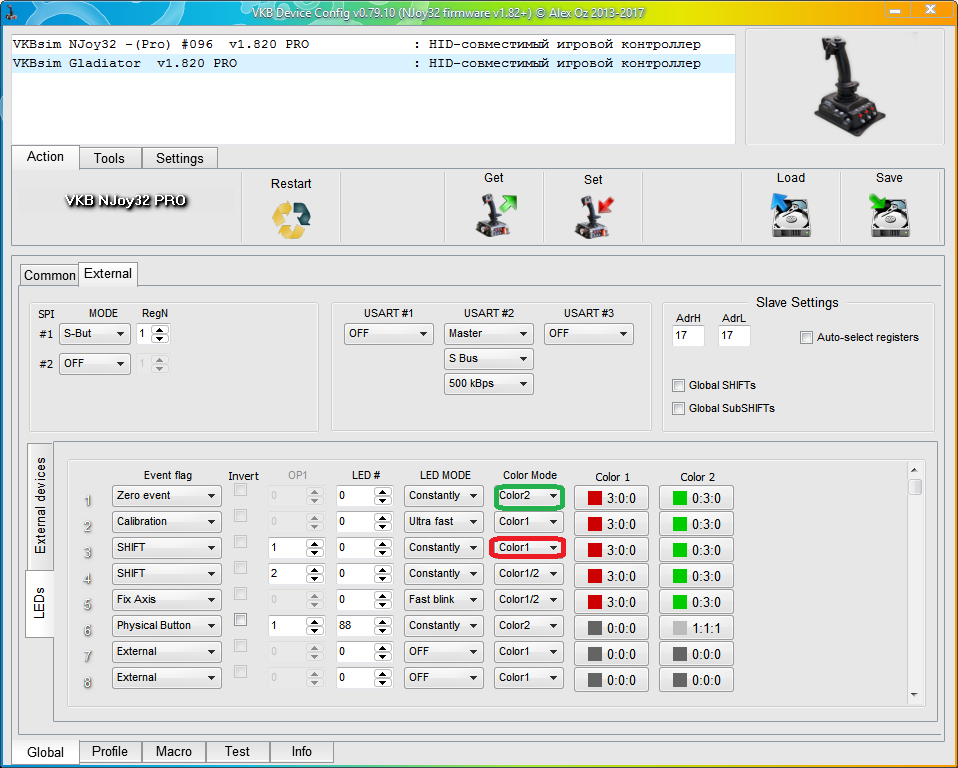Click the app icon in title bar

10,11
